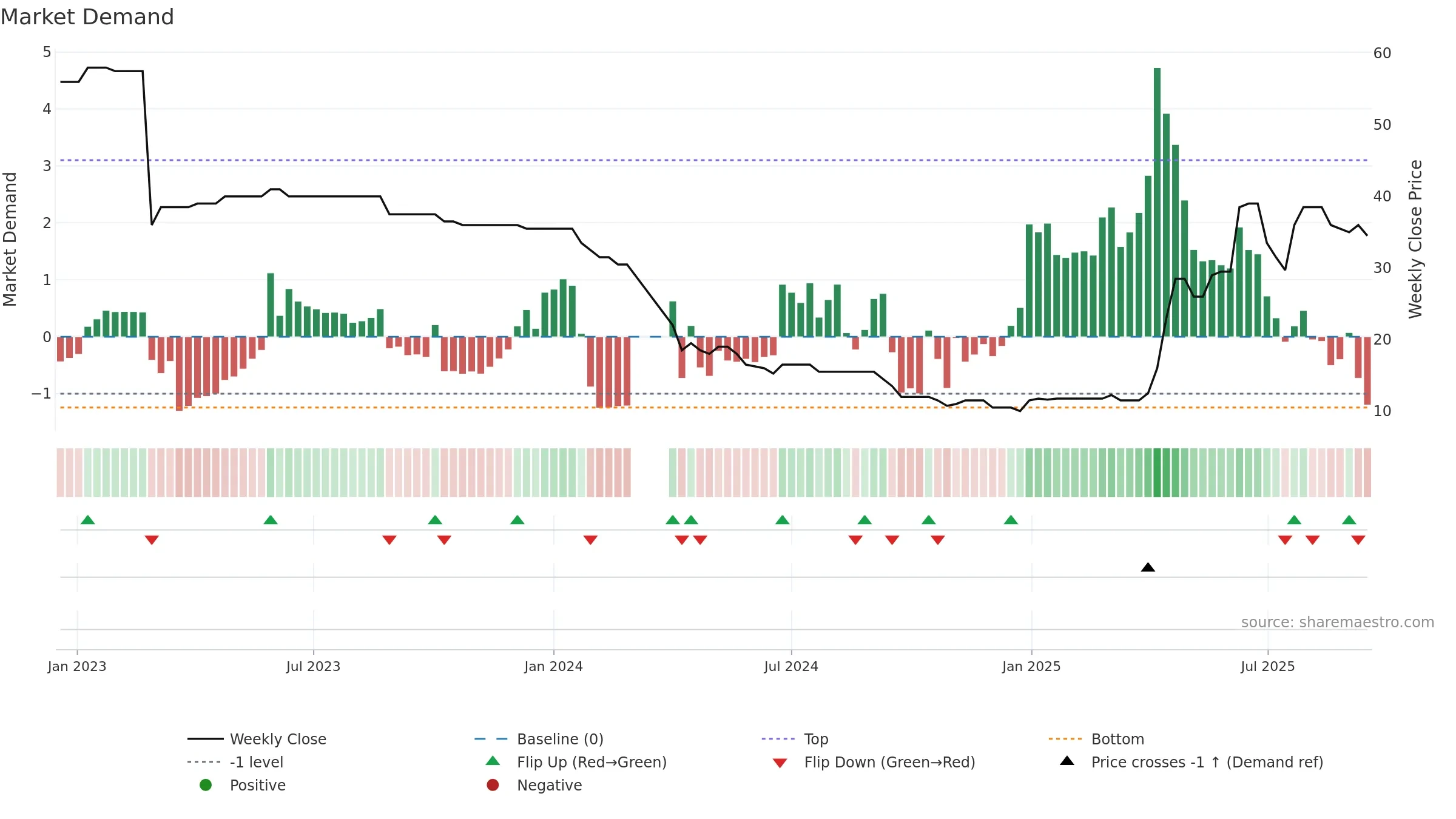
Task: Click the Weekly Close Price axis label
Action: [x=1415, y=239]
